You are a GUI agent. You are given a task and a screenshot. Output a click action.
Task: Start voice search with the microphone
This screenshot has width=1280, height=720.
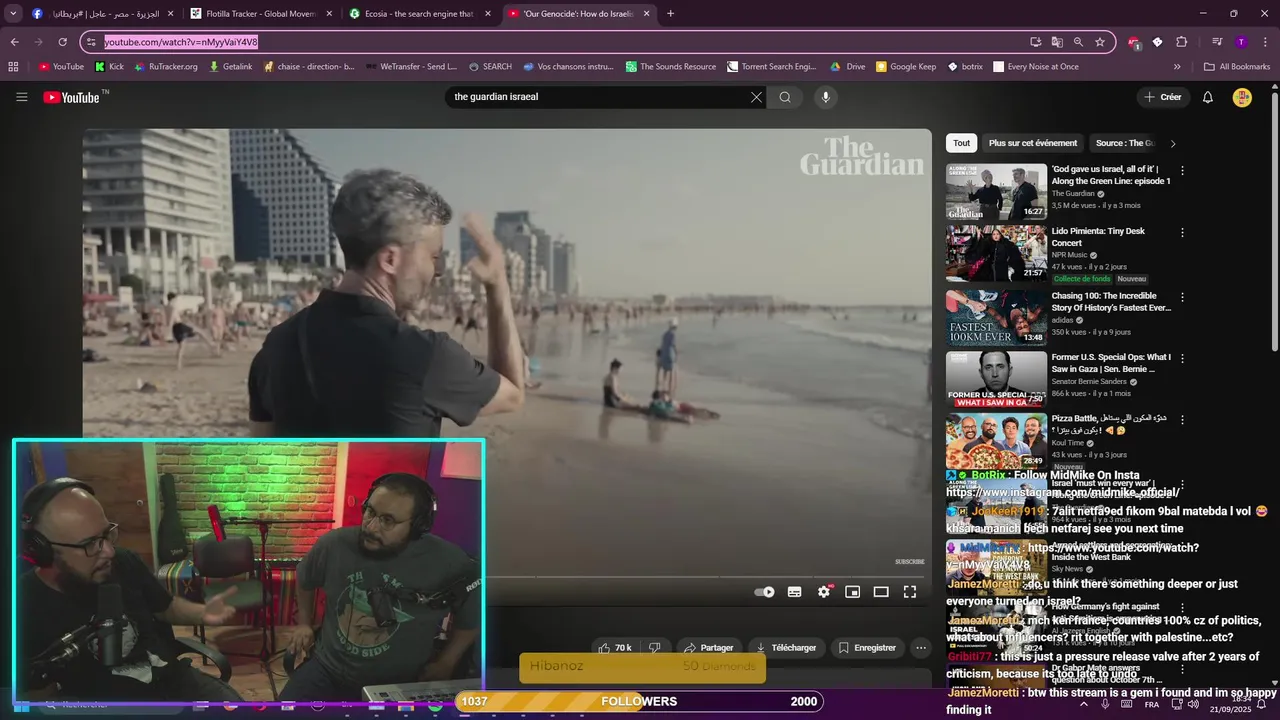[825, 97]
